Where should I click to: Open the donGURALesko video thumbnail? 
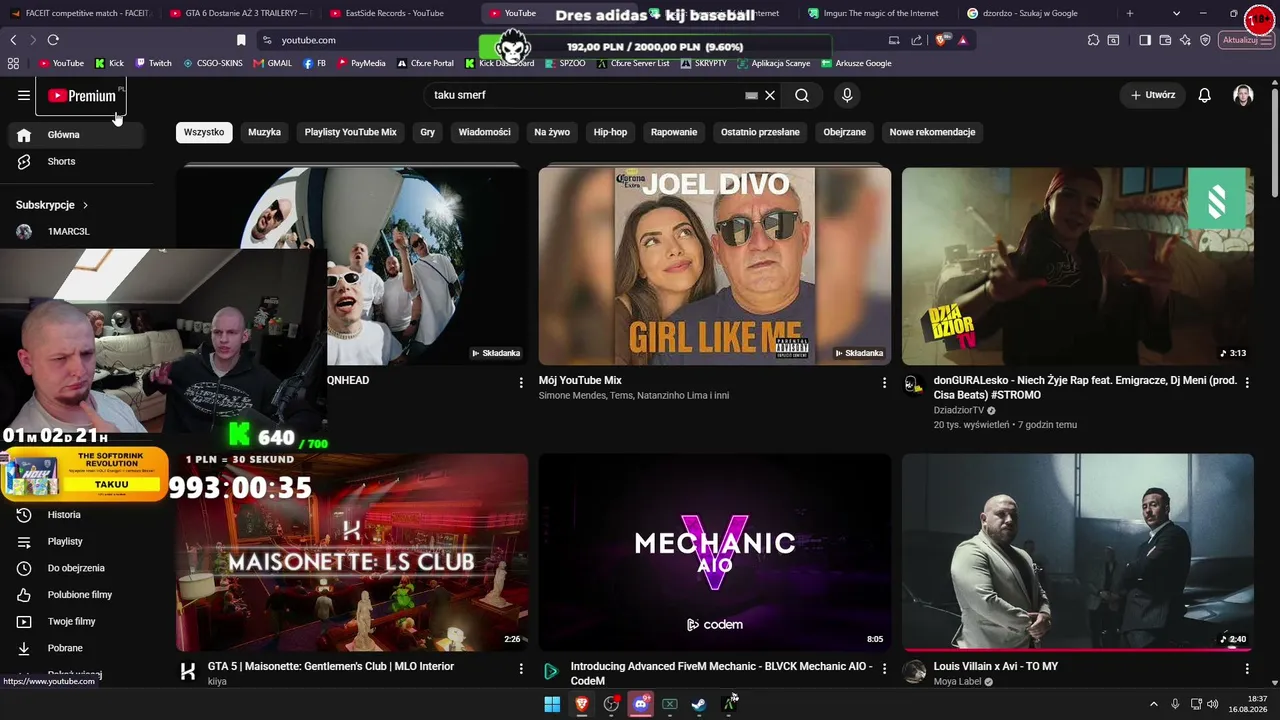(x=1078, y=266)
